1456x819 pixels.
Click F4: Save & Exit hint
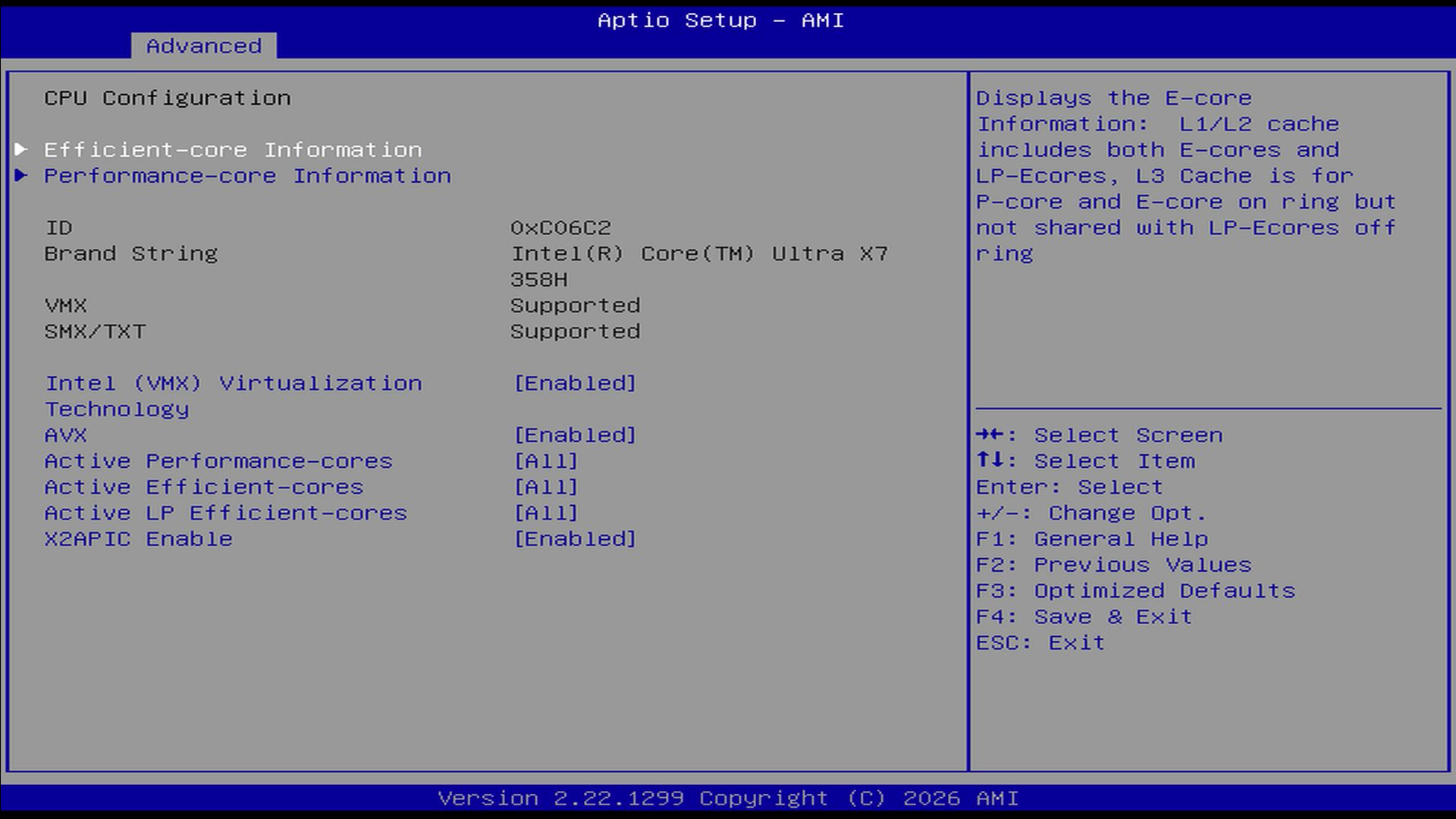coord(1084,617)
